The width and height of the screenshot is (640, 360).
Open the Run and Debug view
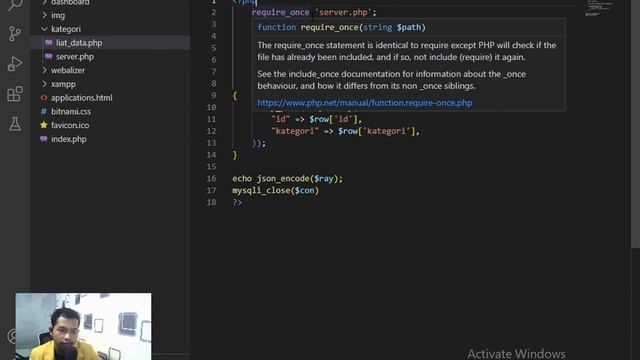15,64
